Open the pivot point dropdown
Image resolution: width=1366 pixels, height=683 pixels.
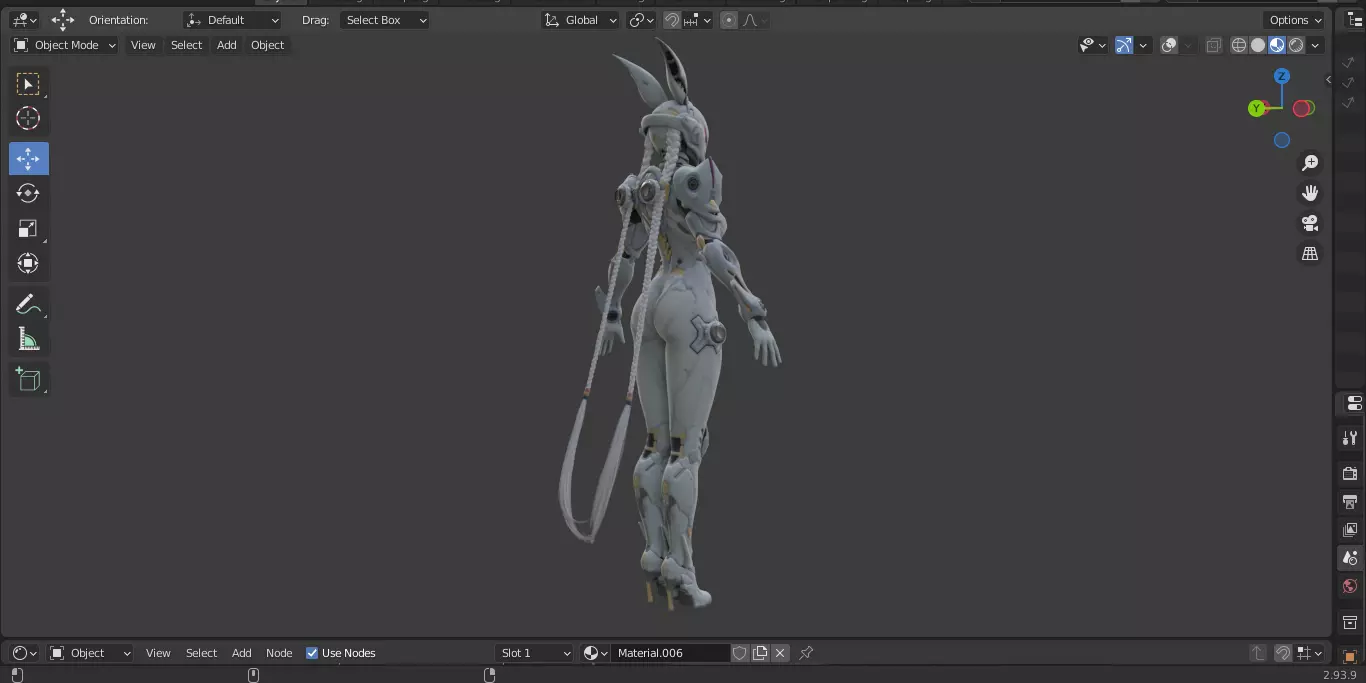coord(641,20)
